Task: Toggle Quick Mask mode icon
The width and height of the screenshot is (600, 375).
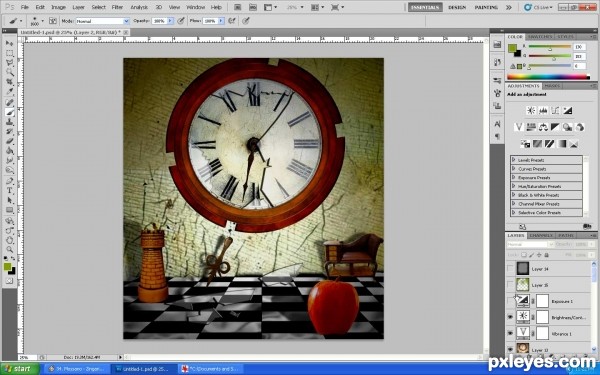Action: click(x=9, y=281)
